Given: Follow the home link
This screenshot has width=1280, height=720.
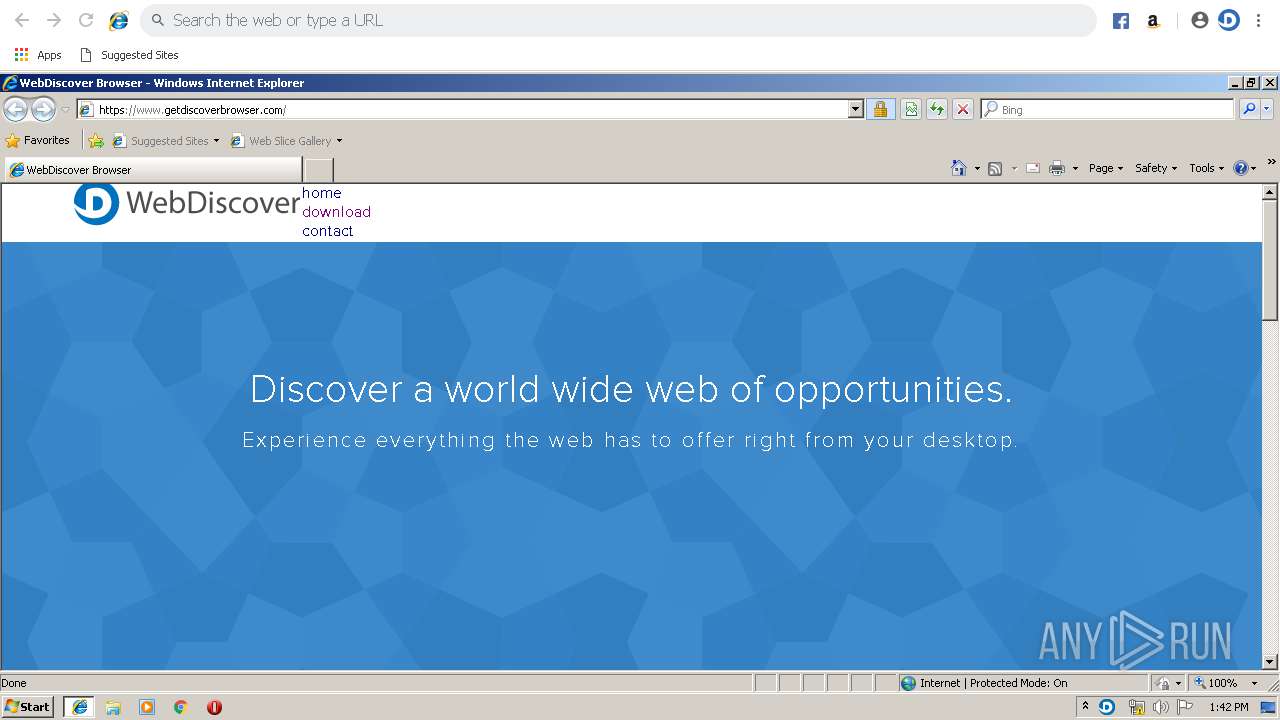Looking at the screenshot, I should (322, 193).
